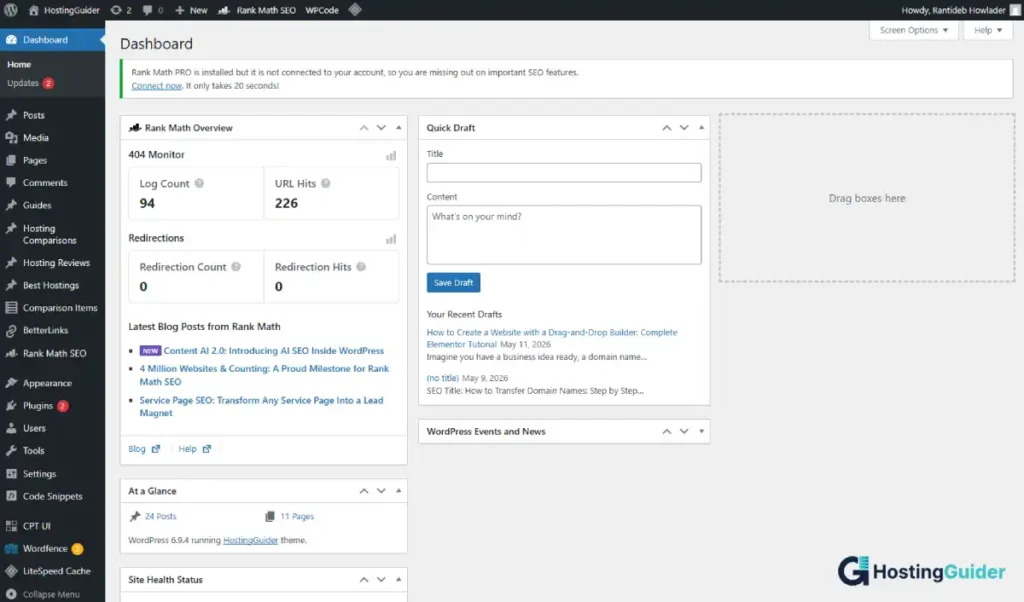Open the (no title) recent draft

tap(442, 378)
